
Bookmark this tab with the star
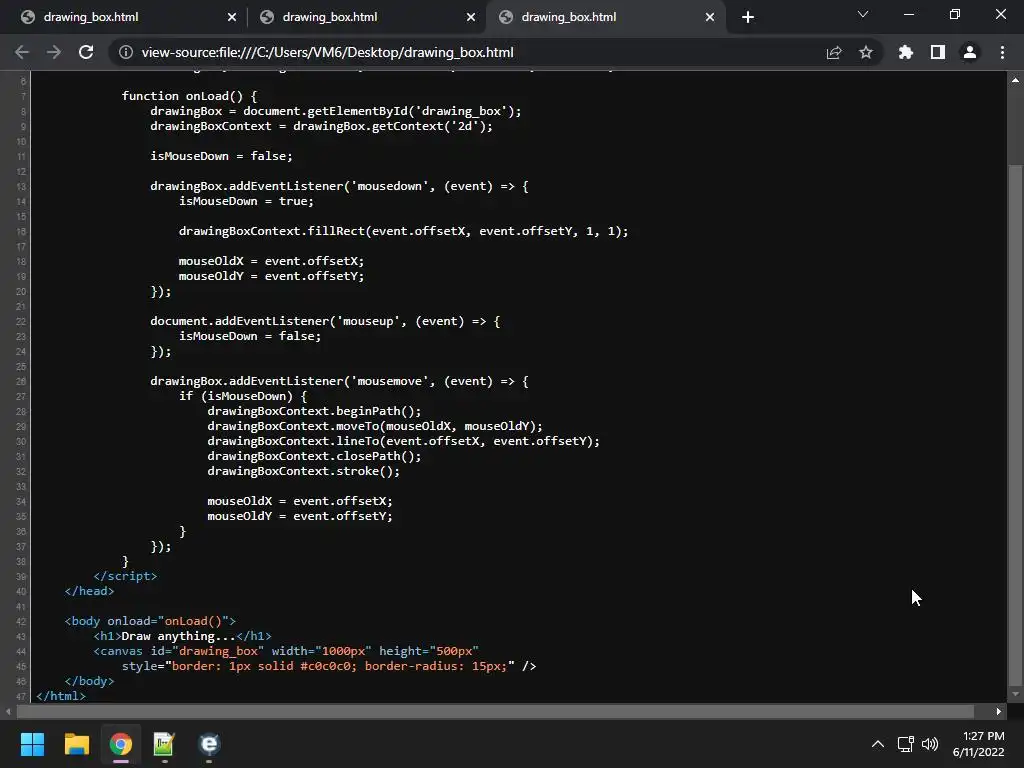[x=866, y=52]
